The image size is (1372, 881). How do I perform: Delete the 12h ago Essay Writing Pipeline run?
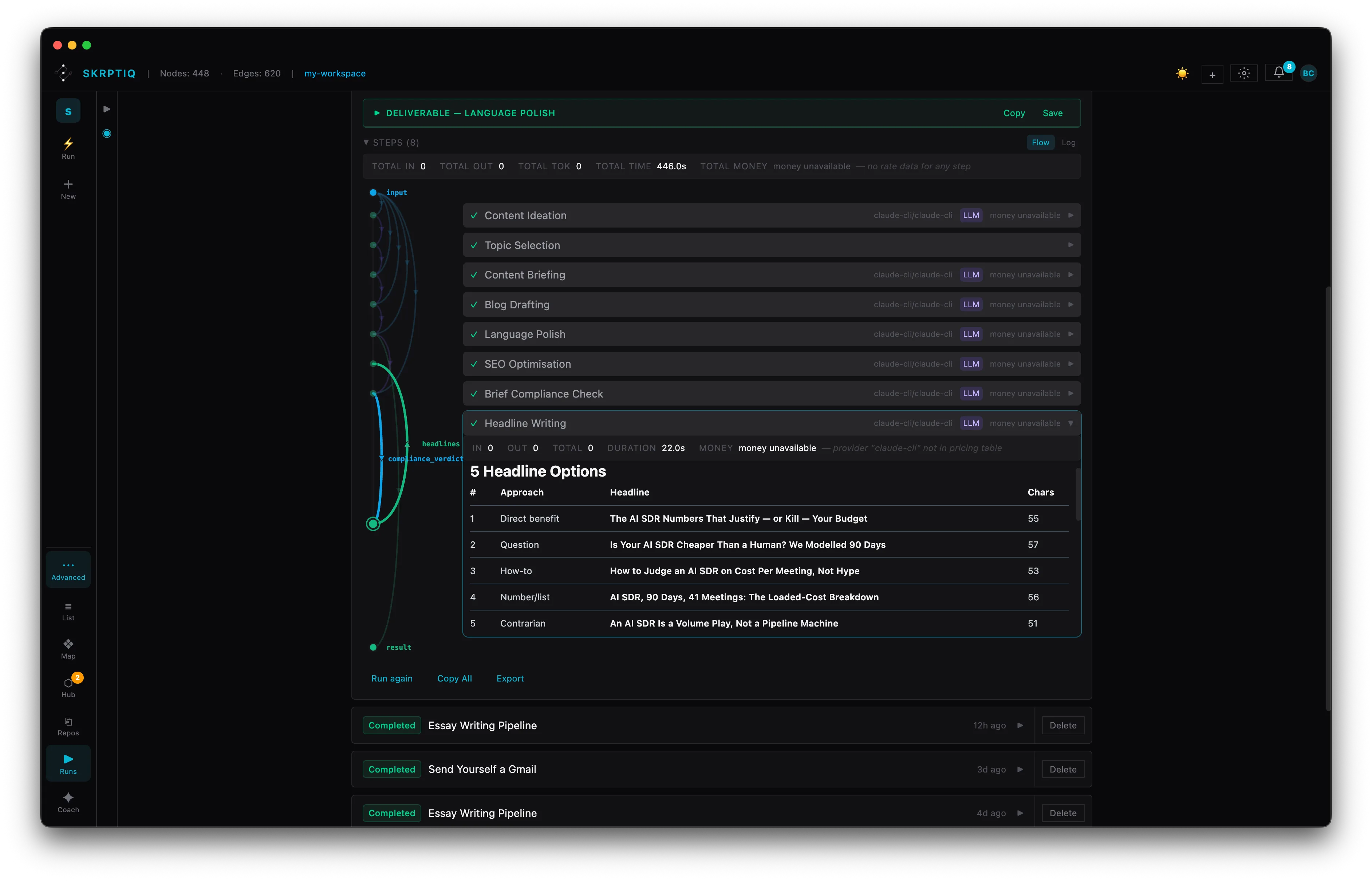(1062, 726)
